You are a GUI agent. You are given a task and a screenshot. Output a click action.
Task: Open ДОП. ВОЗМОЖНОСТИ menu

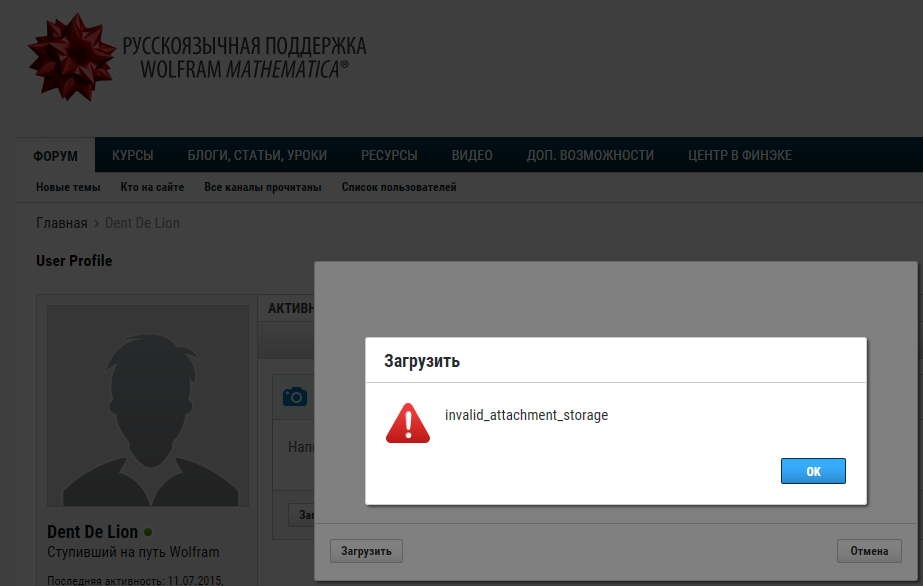pos(590,155)
